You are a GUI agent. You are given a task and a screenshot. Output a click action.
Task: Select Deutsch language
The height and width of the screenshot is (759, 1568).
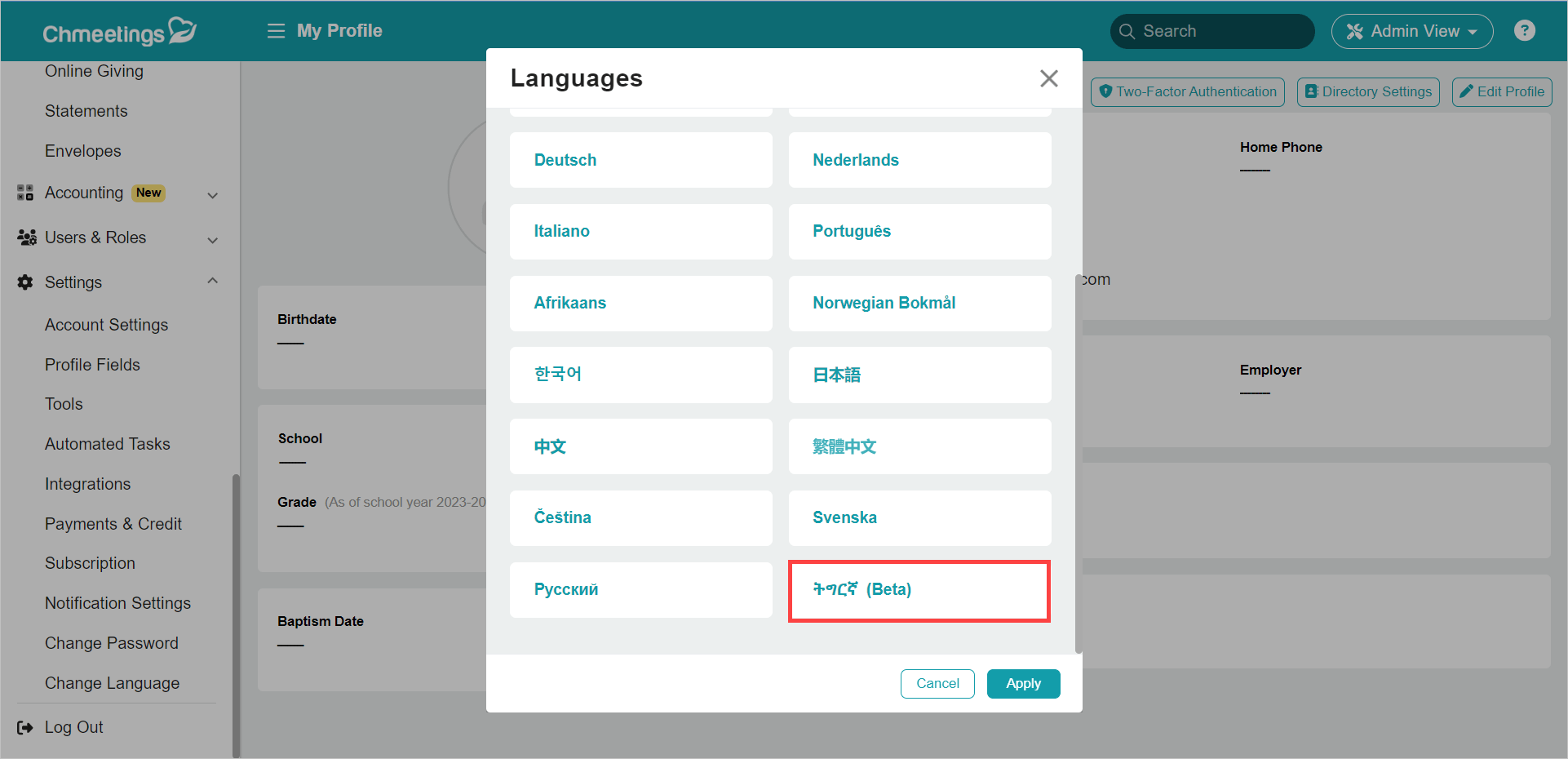pyautogui.click(x=640, y=160)
